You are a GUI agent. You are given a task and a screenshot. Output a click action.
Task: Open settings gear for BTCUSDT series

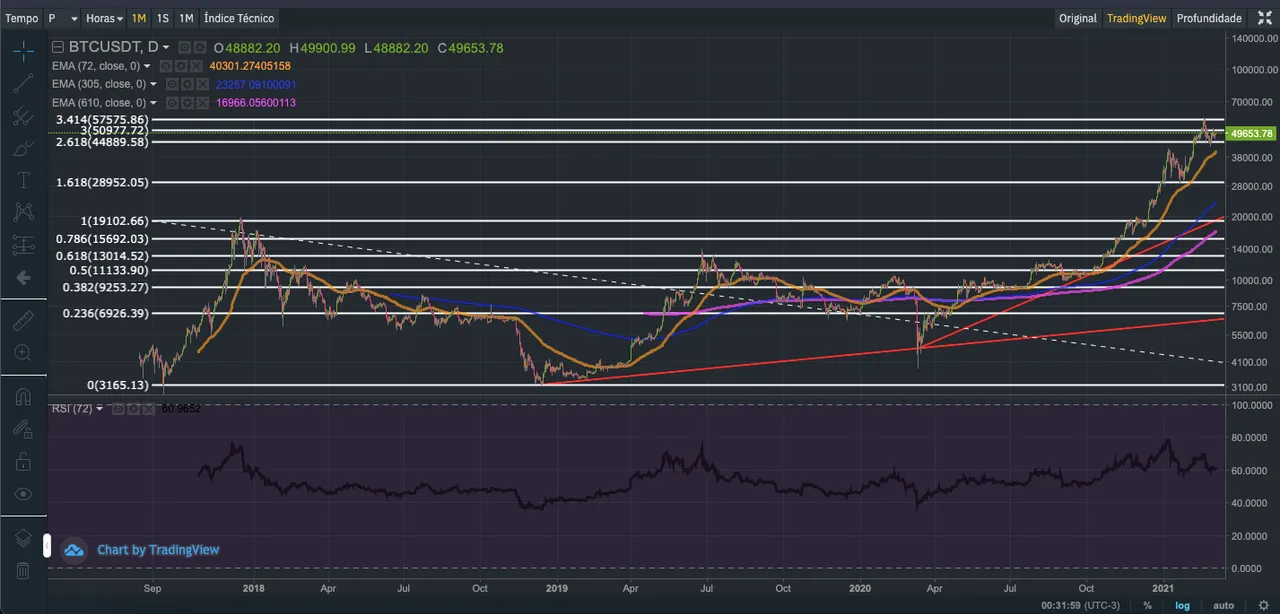[x=199, y=47]
